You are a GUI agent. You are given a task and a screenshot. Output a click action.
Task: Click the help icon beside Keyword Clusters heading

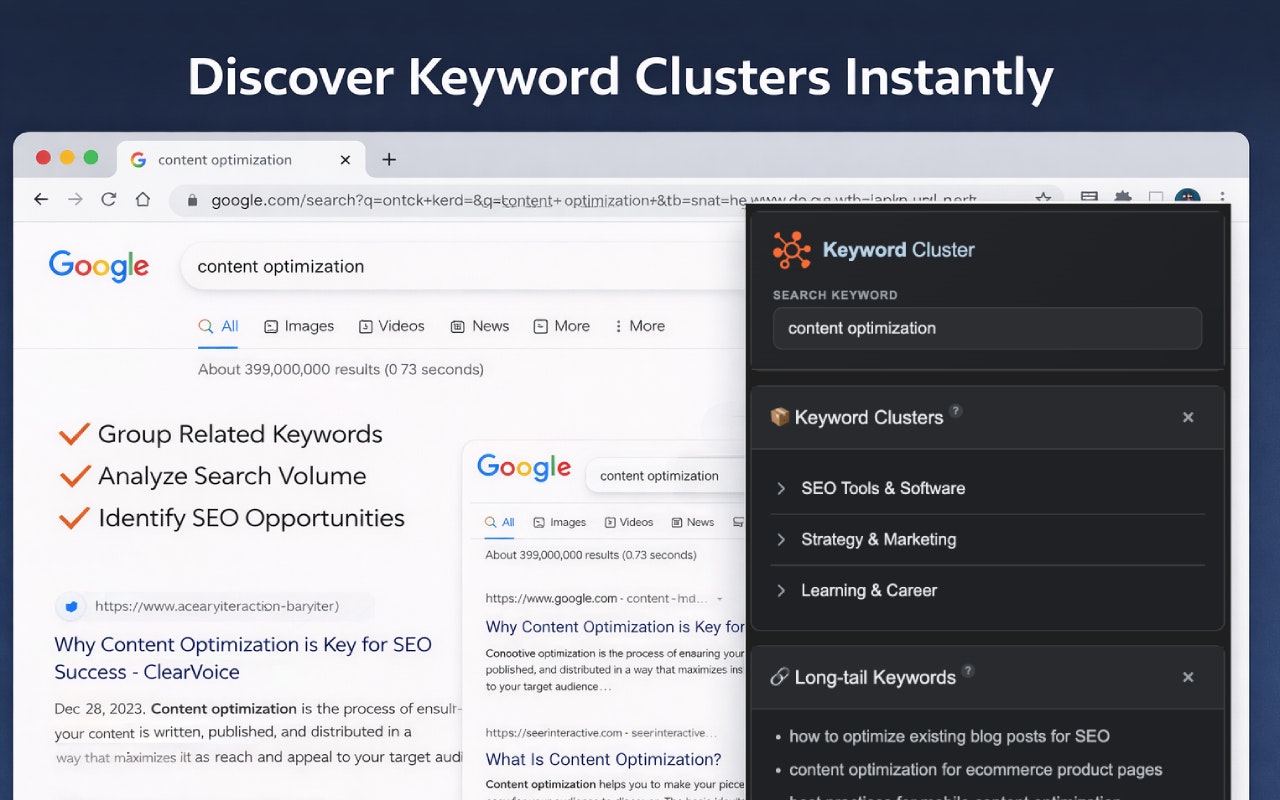click(956, 409)
